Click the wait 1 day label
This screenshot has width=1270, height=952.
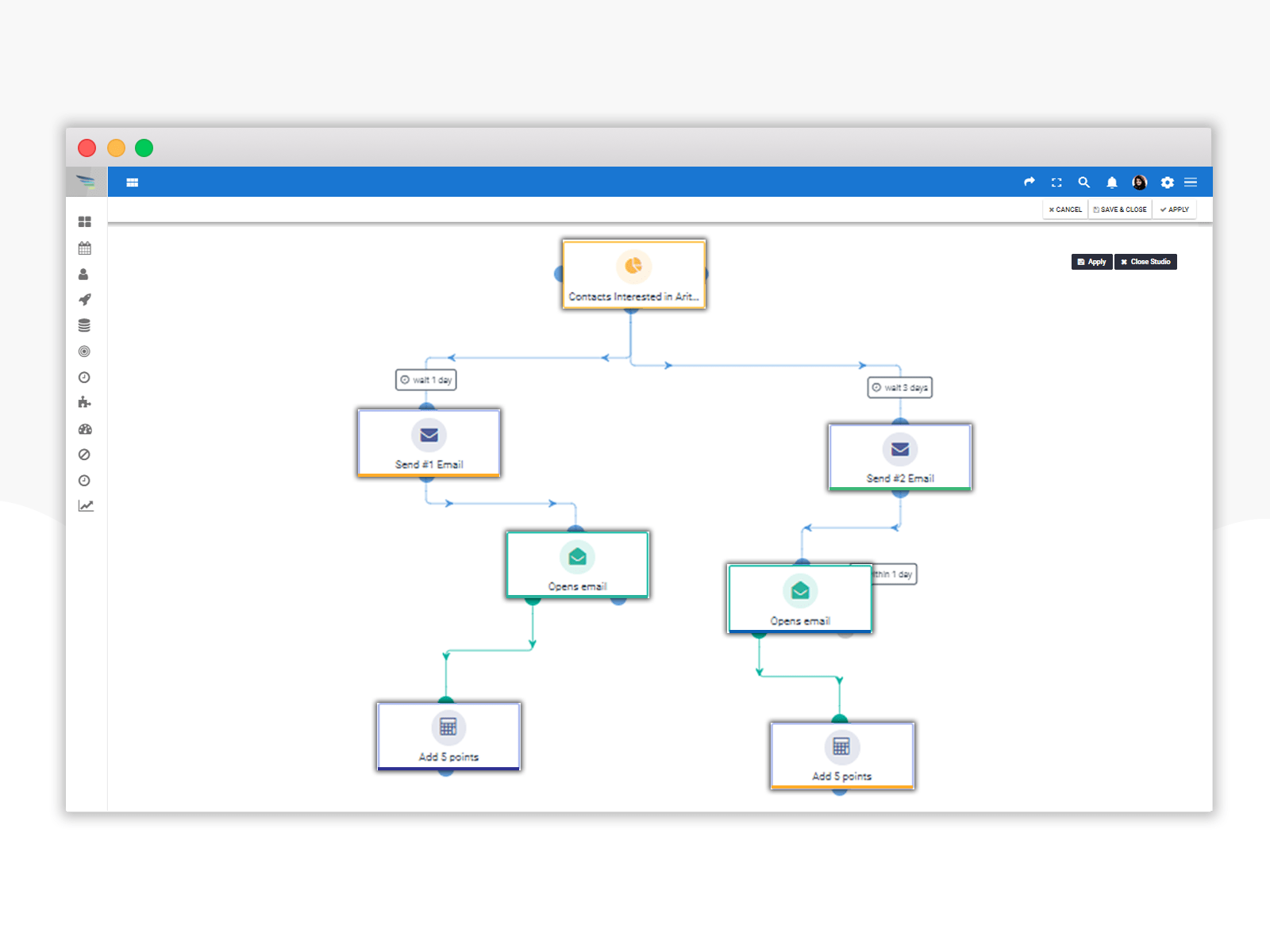point(426,380)
